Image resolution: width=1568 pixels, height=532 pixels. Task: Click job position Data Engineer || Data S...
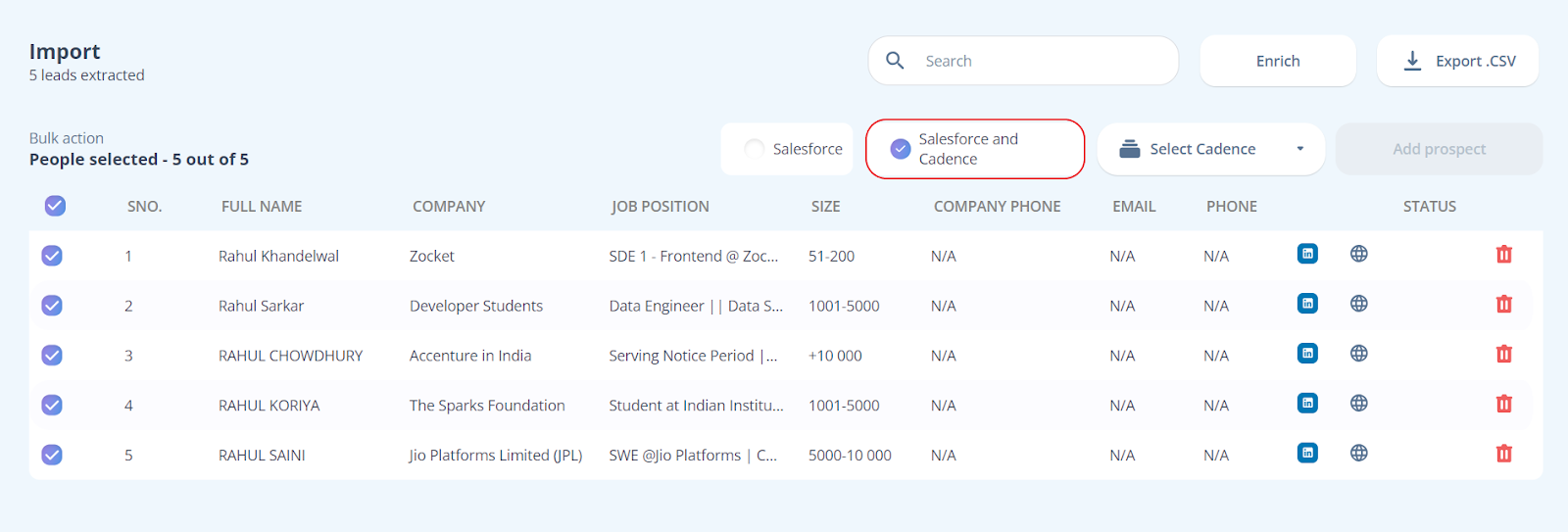(696, 306)
